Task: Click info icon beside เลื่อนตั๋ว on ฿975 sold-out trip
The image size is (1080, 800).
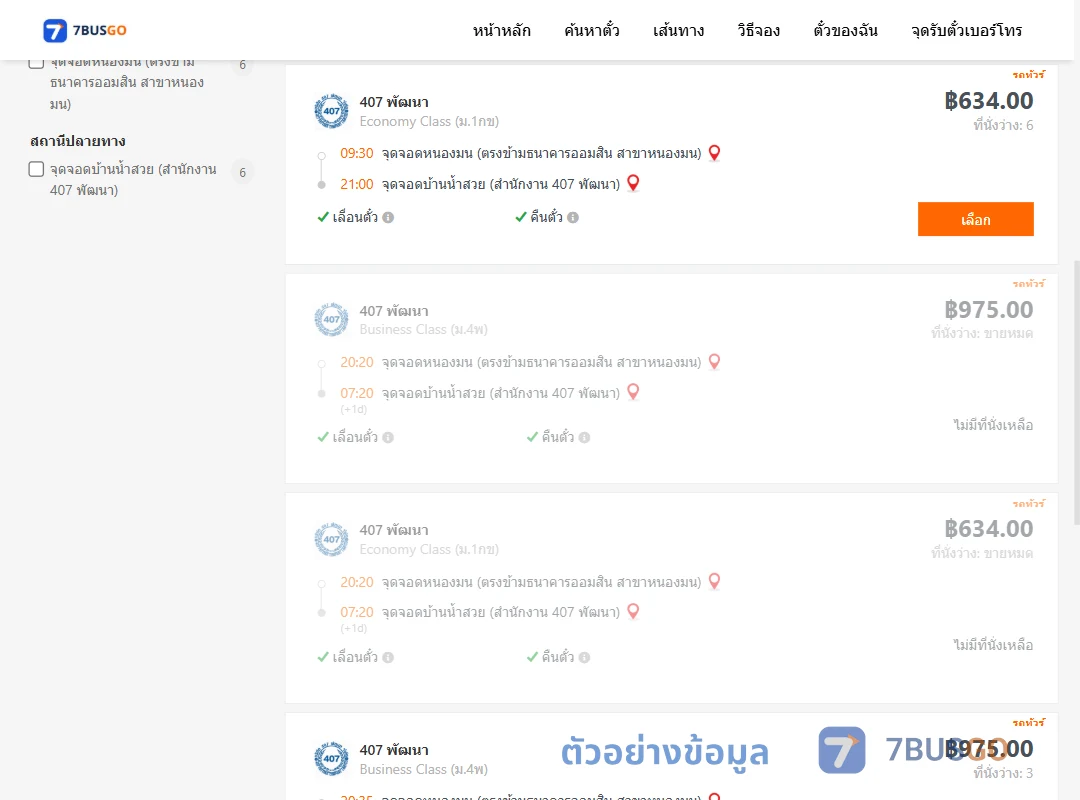Action: pyautogui.click(x=388, y=438)
